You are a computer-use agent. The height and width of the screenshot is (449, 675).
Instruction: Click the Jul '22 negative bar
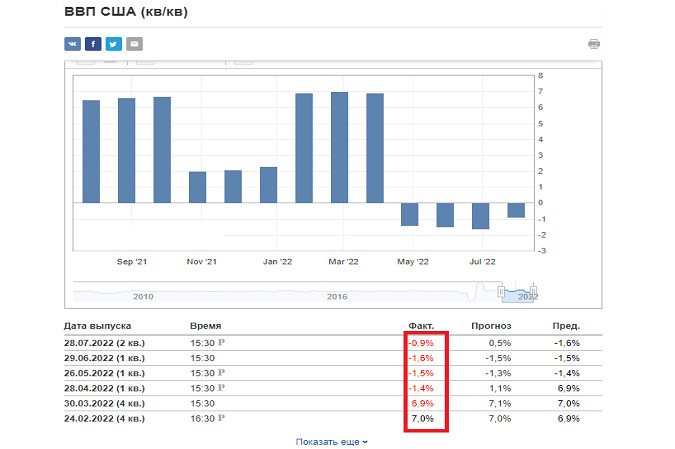pos(481,215)
